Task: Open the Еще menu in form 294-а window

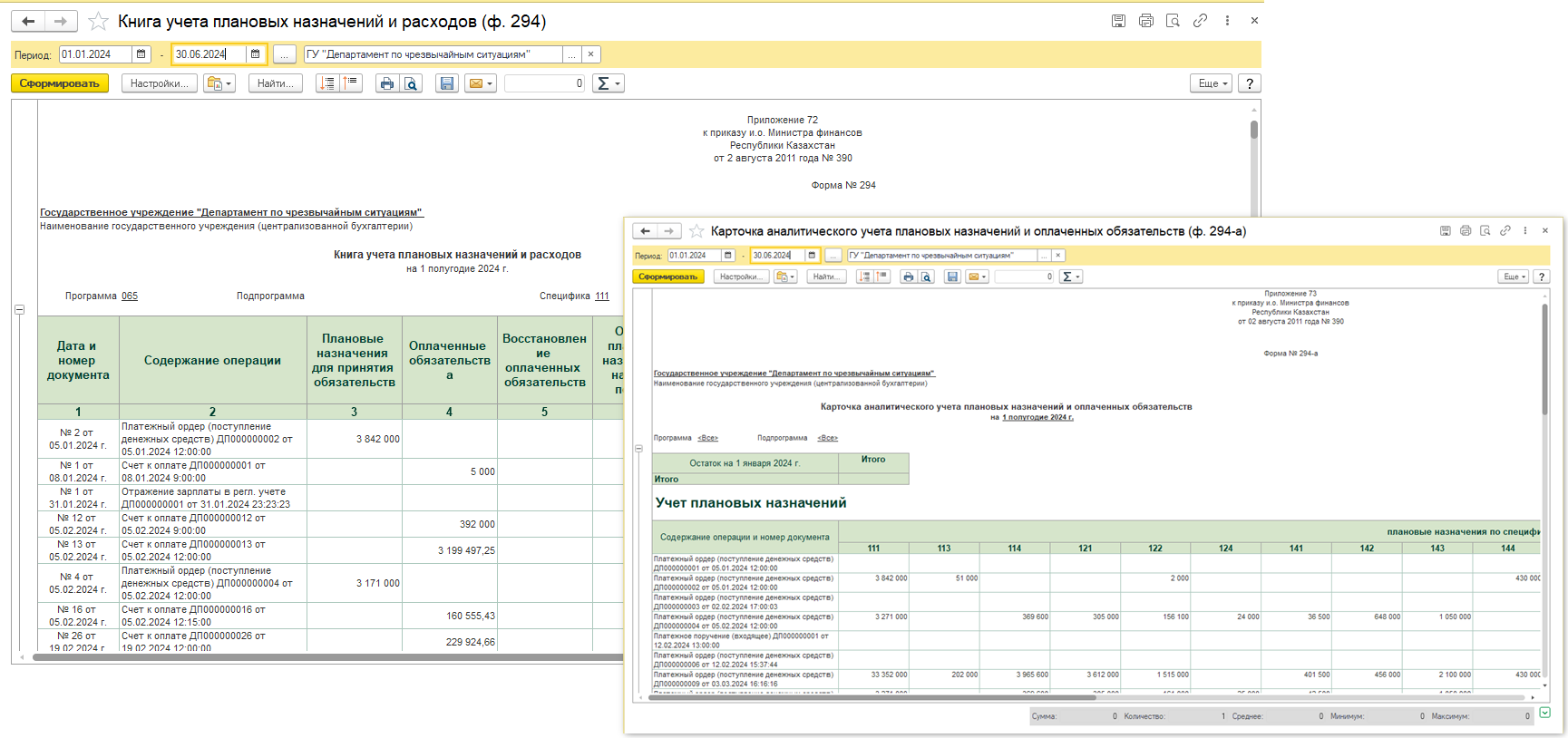Action: point(1513,277)
